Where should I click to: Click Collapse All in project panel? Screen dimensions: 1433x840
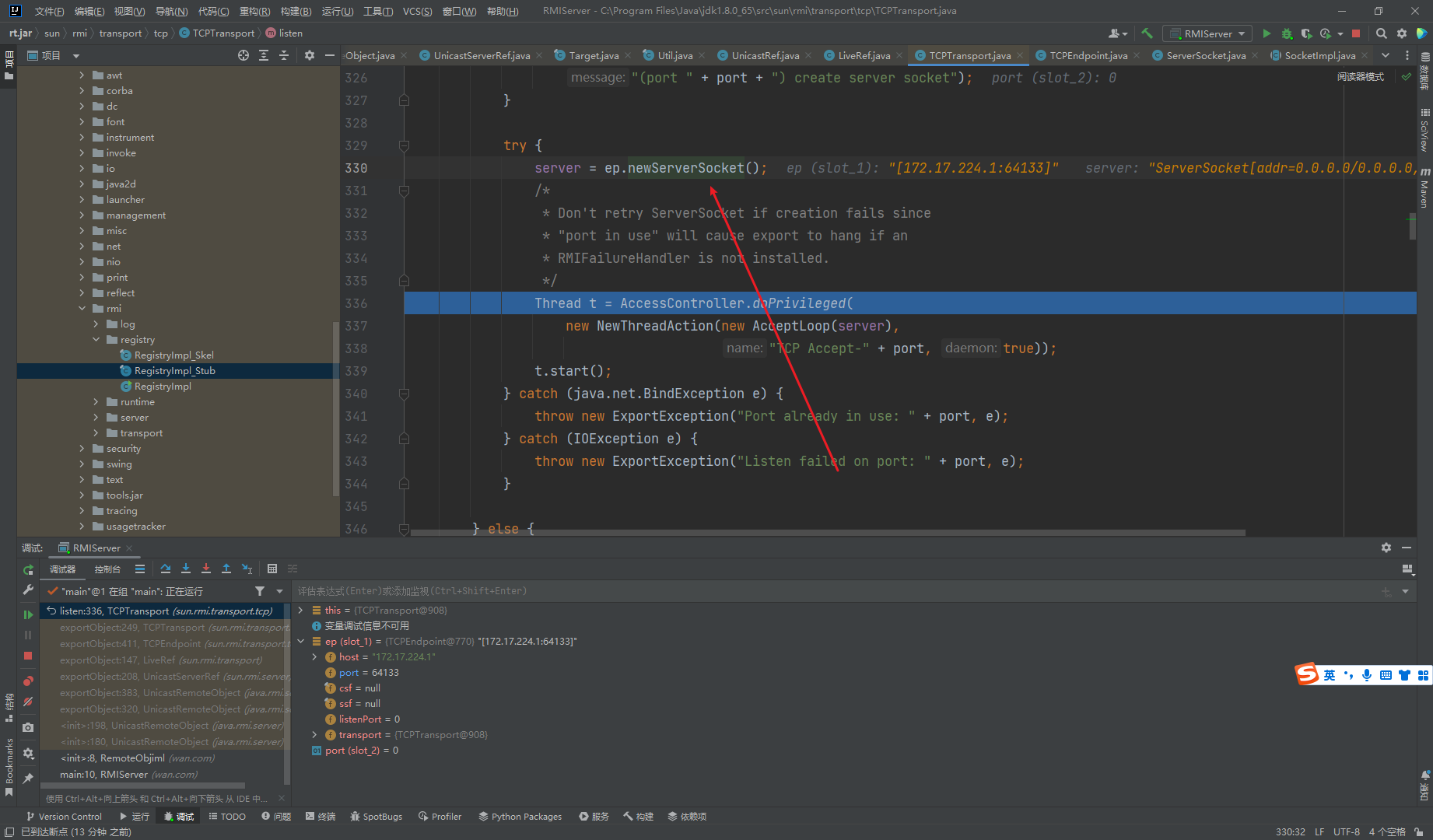(x=284, y=55)
